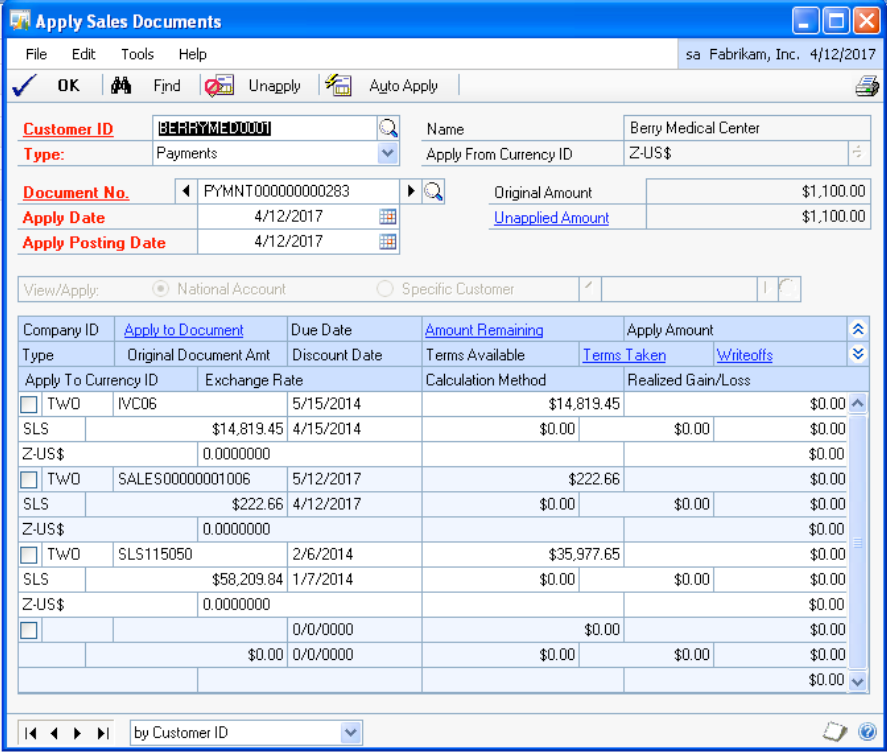Open the Apply Date calendar picker

point(388,217)
